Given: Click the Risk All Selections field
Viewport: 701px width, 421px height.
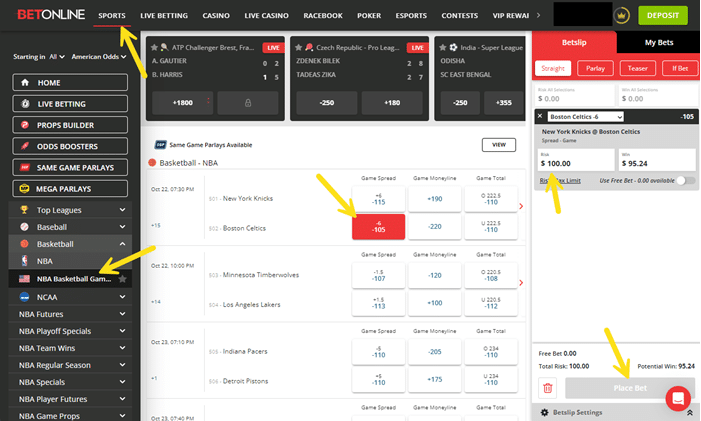Looking at the screenshot, I should pyautogui.click(x=575, y=95).
